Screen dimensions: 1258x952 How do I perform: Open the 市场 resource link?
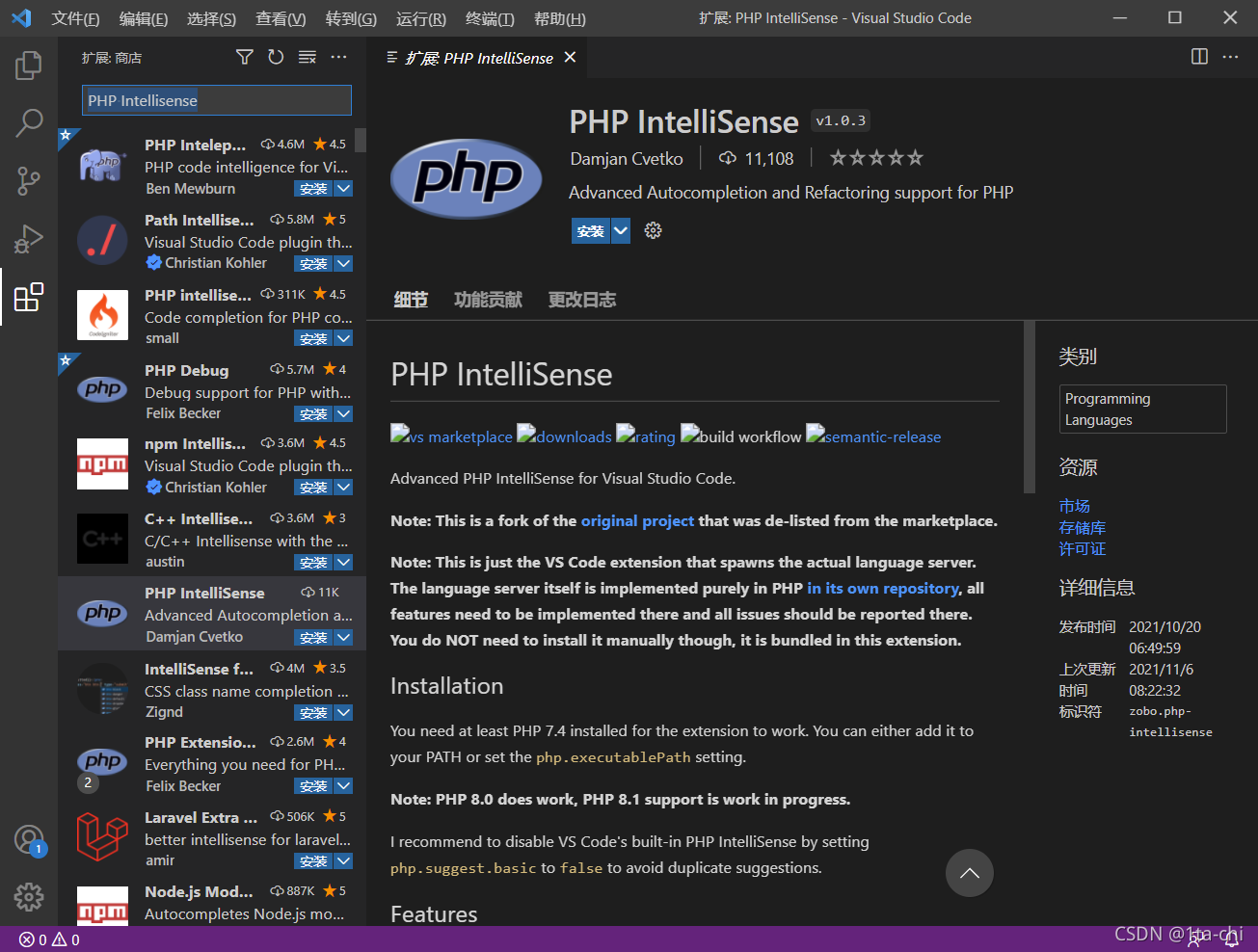[x=1074, y=506]
